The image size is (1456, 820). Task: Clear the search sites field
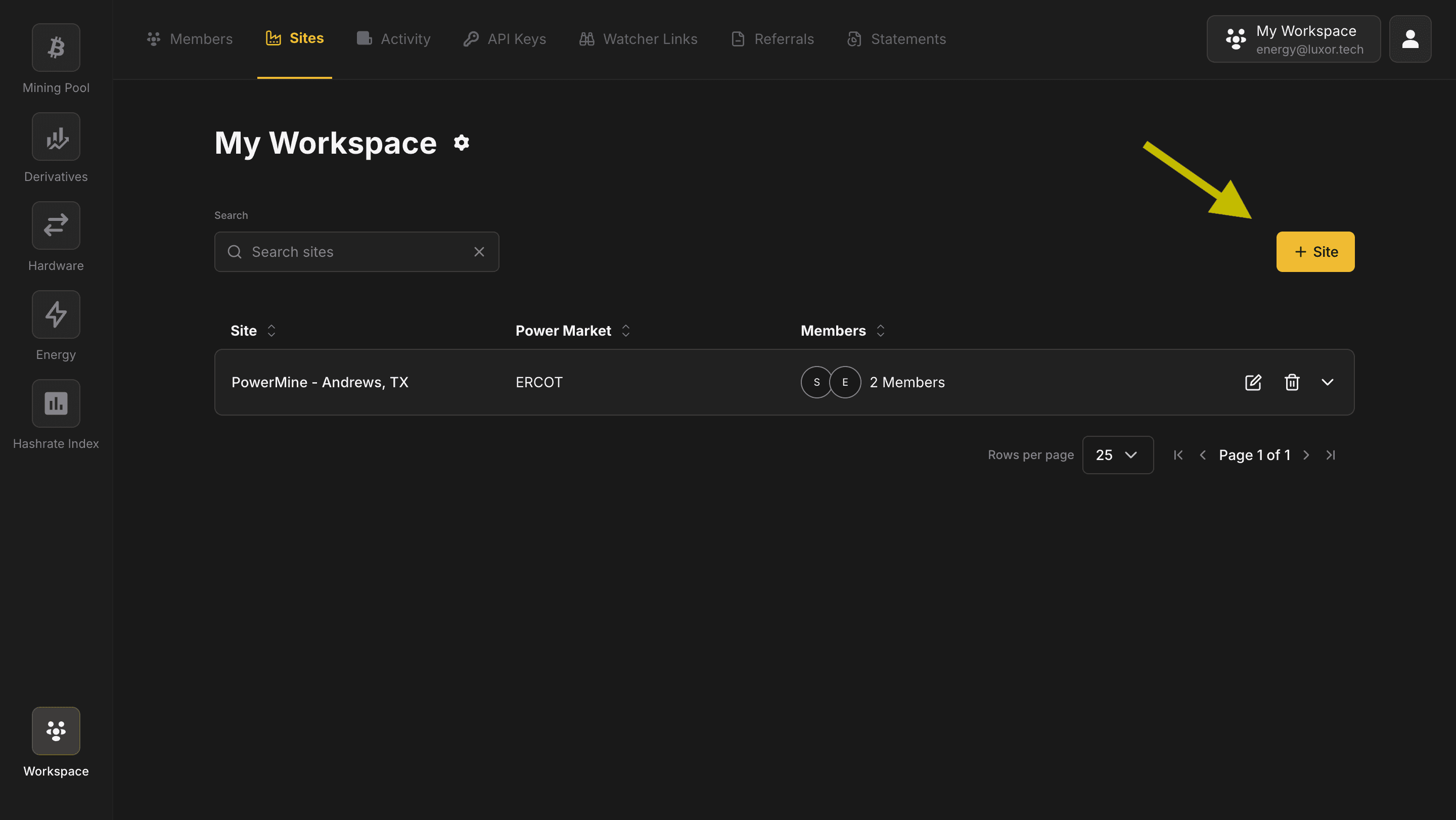tap(479, 252)
